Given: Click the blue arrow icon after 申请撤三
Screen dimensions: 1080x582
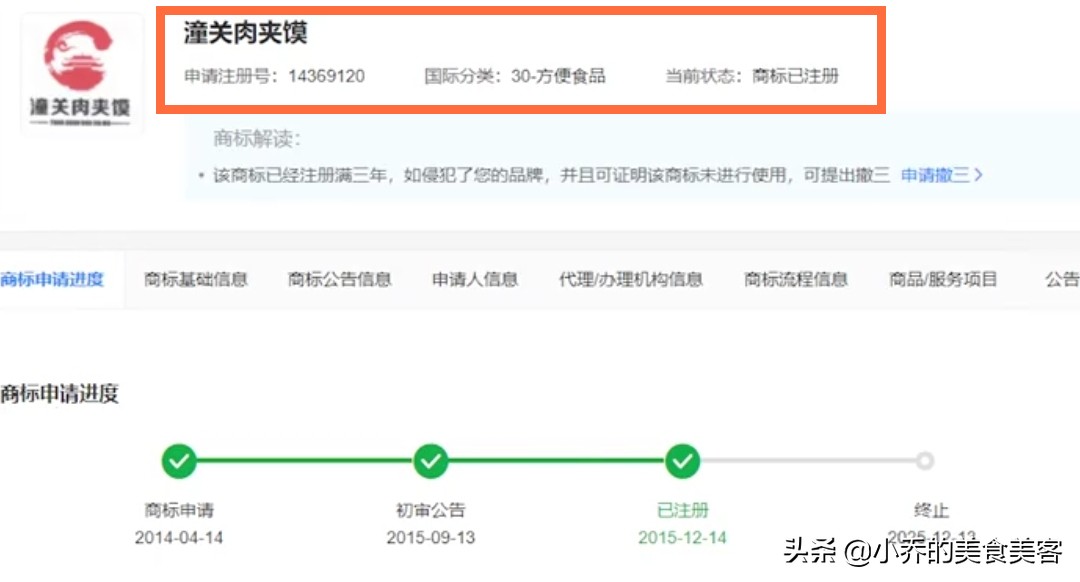Looking at the screenshot, I should [979, 174].
